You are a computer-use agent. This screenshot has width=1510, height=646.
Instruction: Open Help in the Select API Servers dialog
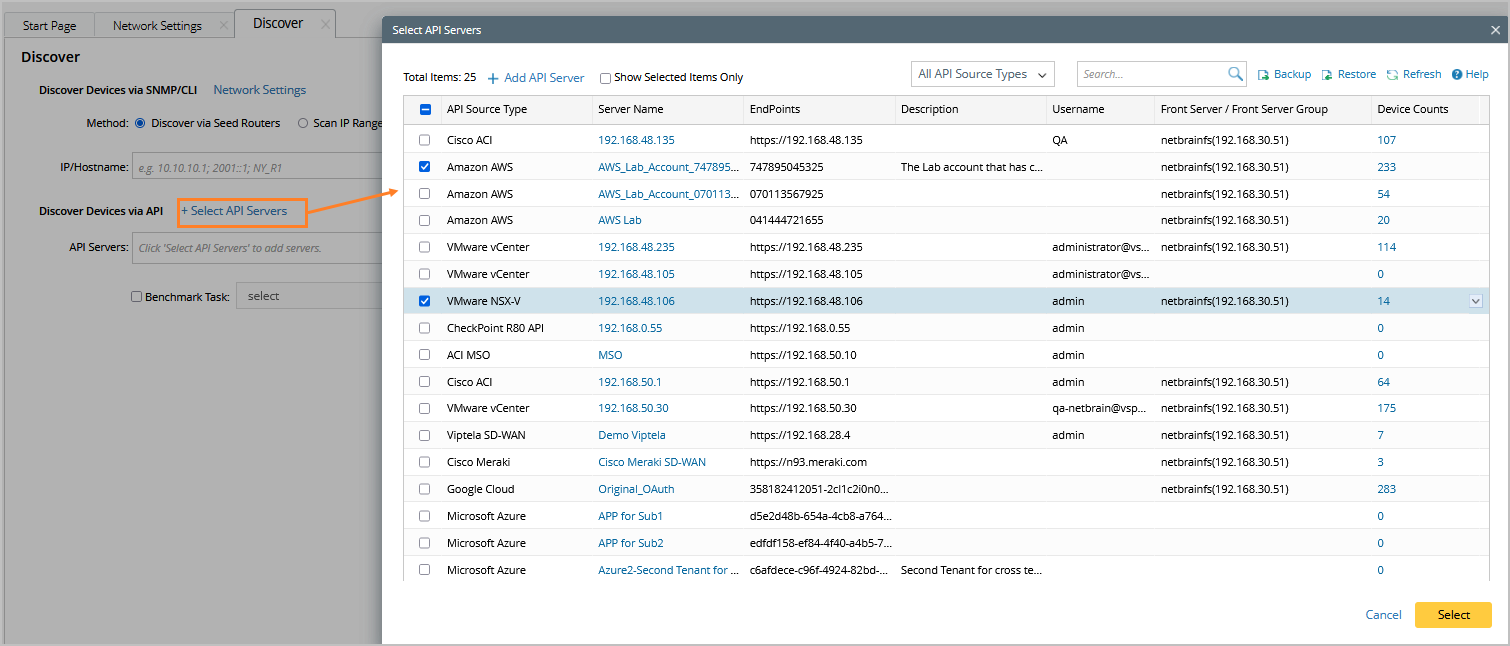(x=1470, y=74)
